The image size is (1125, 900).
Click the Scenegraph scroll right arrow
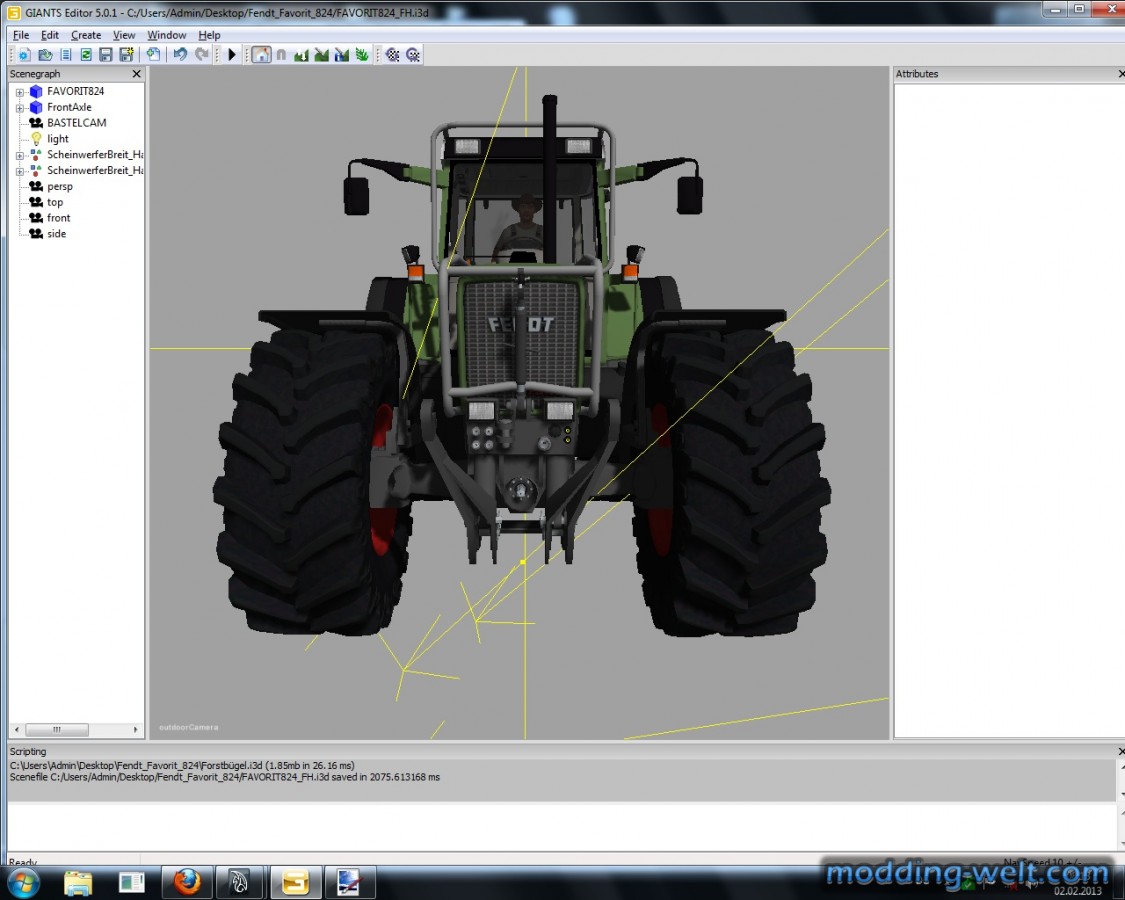pos(136,729)
